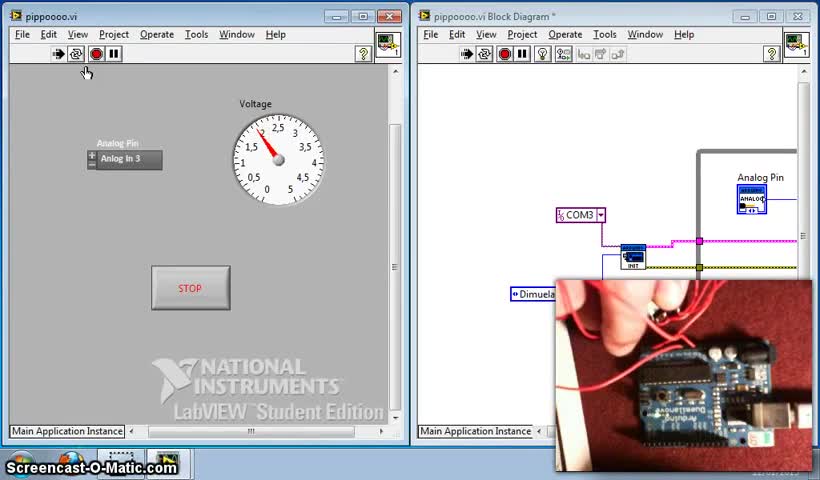This screenshot has width=820, height=480.
Task: Open Project menu in front panel window
Action: 113,35
